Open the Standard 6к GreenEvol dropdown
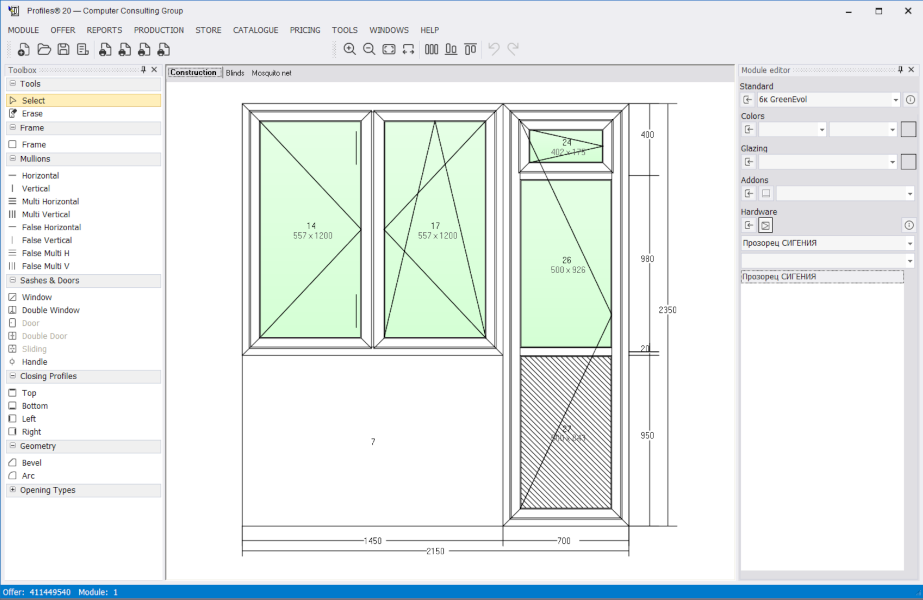This screenshot has width=923, height=600. (x=895, y=100)
